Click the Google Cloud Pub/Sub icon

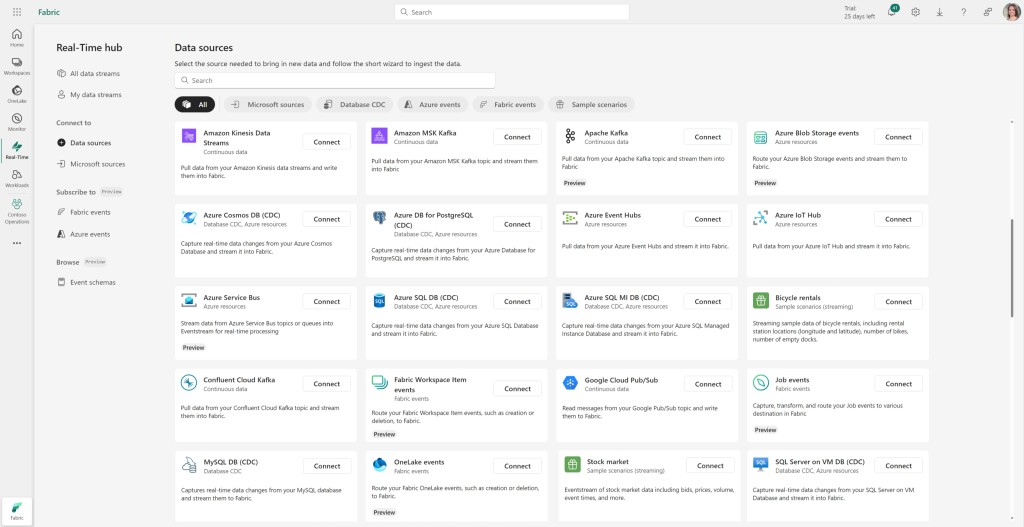570,383
